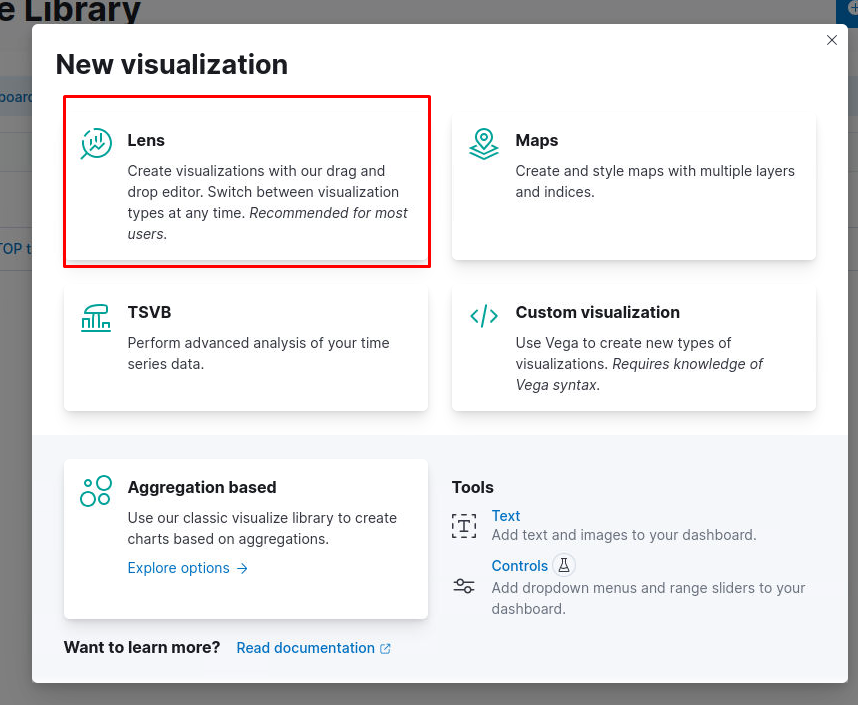Click the Text tool dashed box icon
Screen dimensions: 858x705
pos(464,526)
